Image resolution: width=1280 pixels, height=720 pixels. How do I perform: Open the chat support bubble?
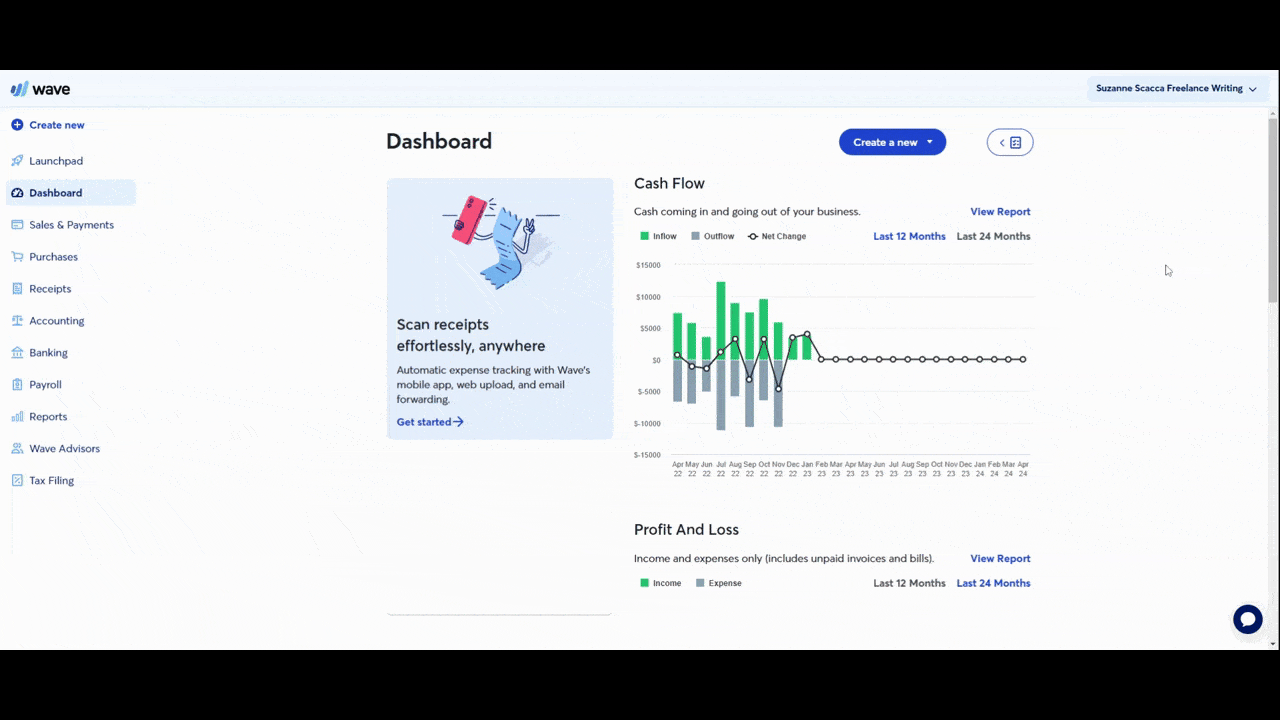pyautogui.click(x=1247, y=620)
